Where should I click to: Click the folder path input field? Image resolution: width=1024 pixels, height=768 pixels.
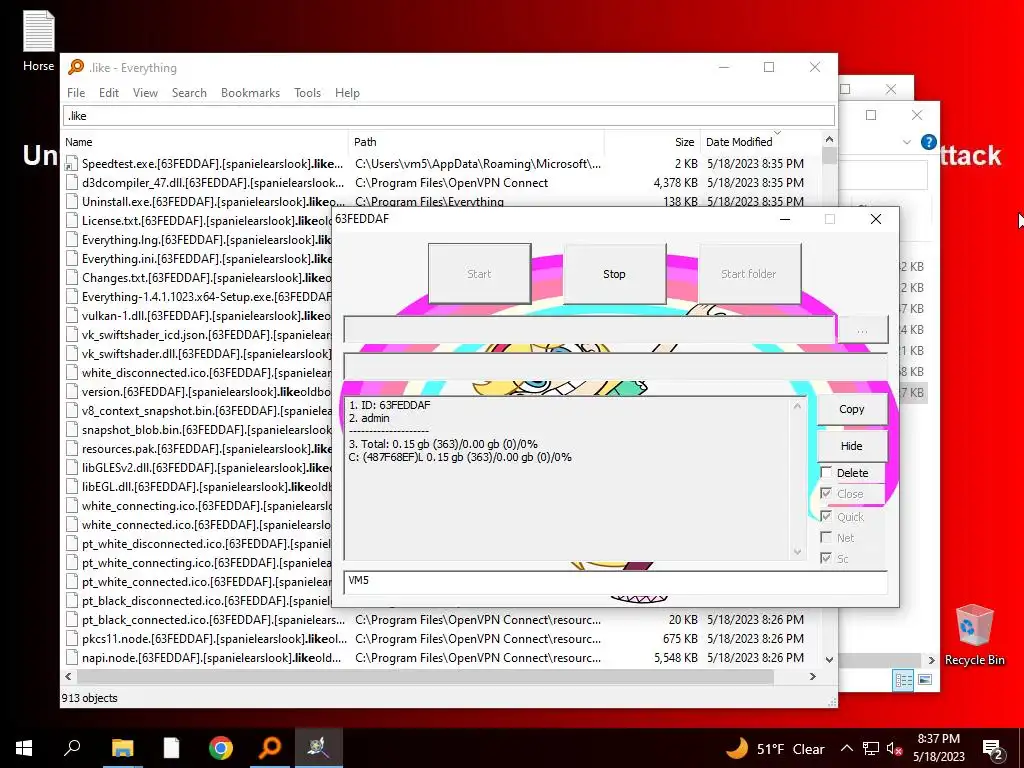pyautogui.click(x=589, y=330)
